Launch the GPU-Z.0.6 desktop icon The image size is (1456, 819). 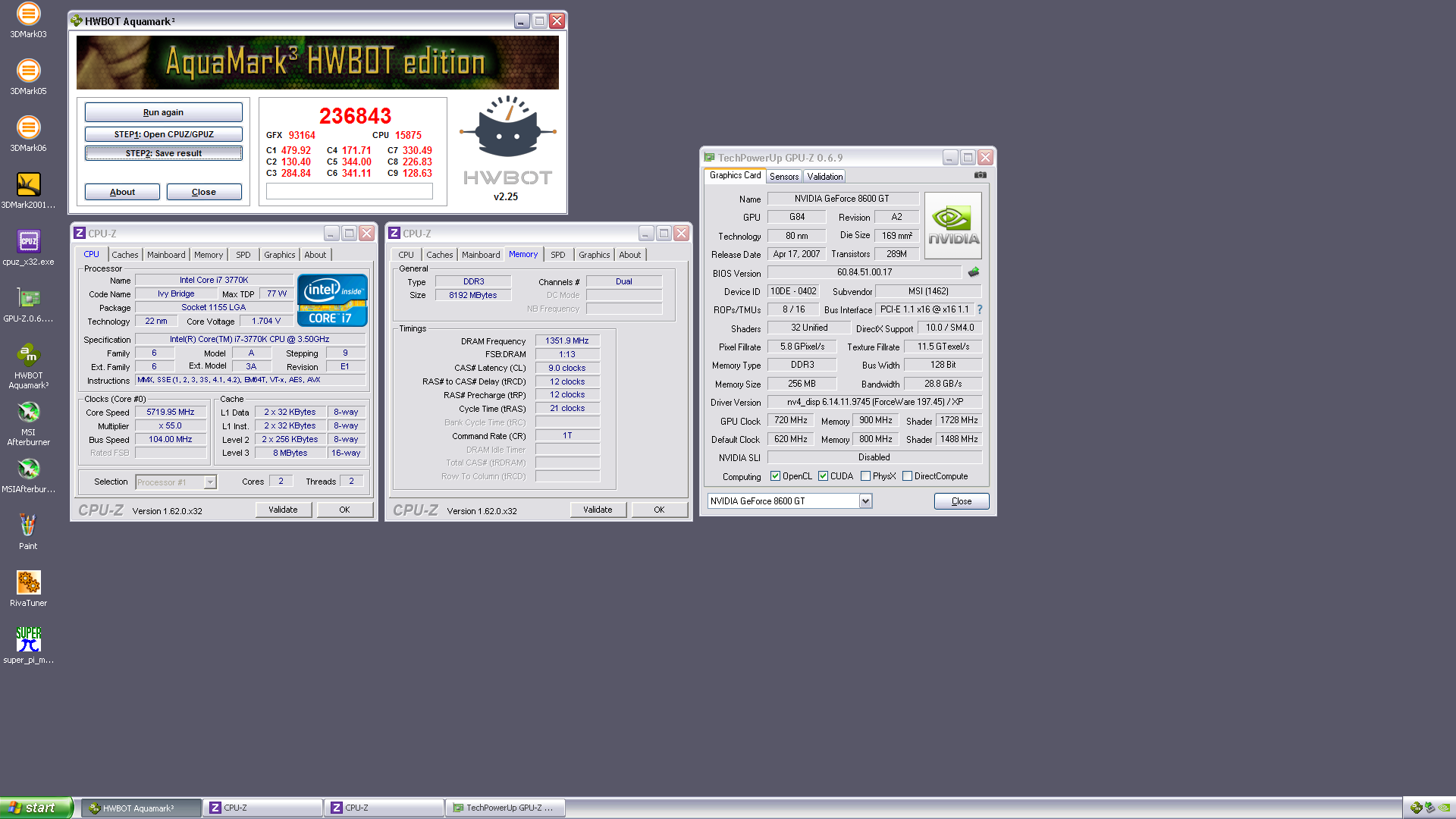(x=28, y=305)
